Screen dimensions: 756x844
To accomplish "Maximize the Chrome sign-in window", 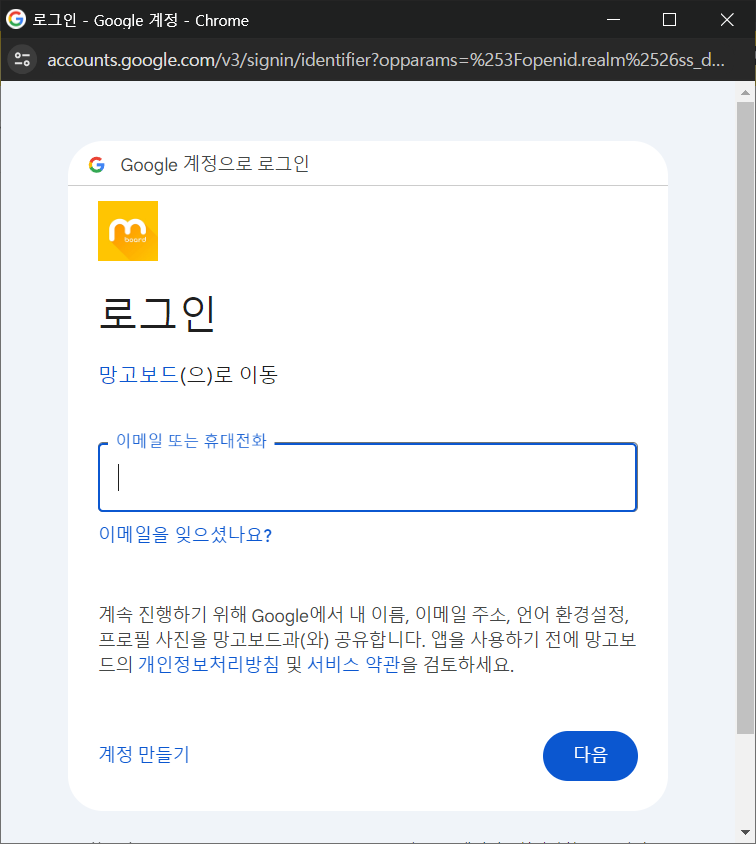I will (x=669, y=19).
